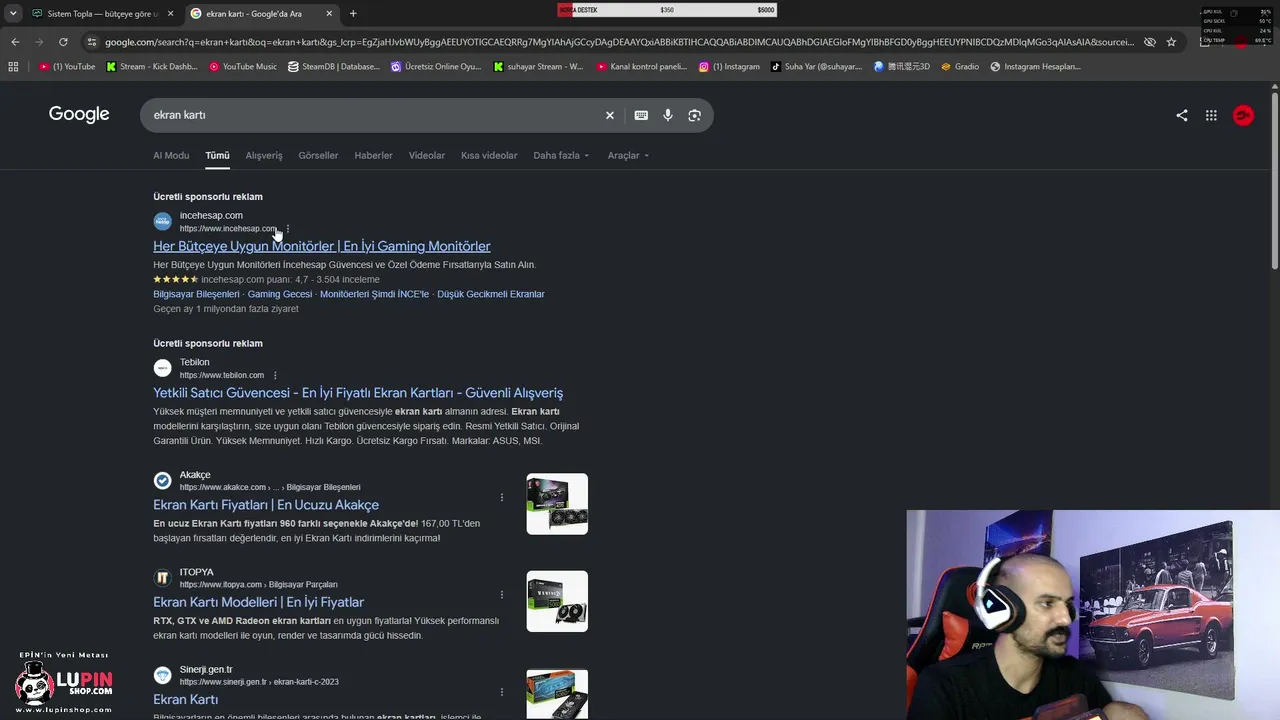The image size is (1280, 720).
Task: Open ITOPYA result options menu
Action: click(502, 594)
